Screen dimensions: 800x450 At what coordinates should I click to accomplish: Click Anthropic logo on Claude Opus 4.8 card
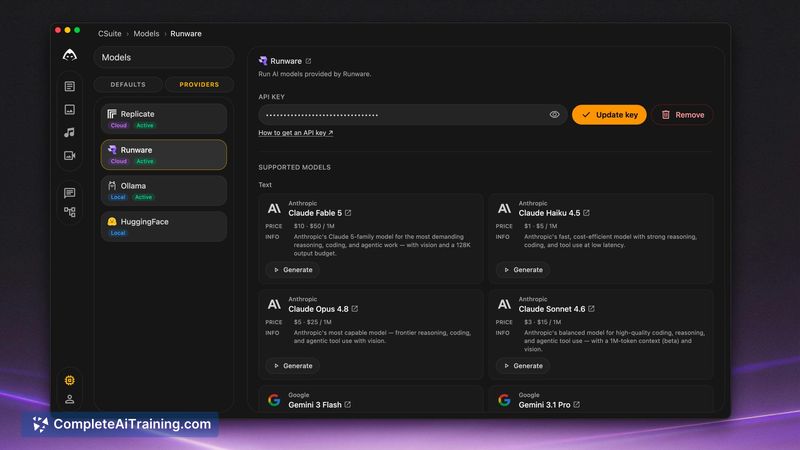click(x=274, y=304)
